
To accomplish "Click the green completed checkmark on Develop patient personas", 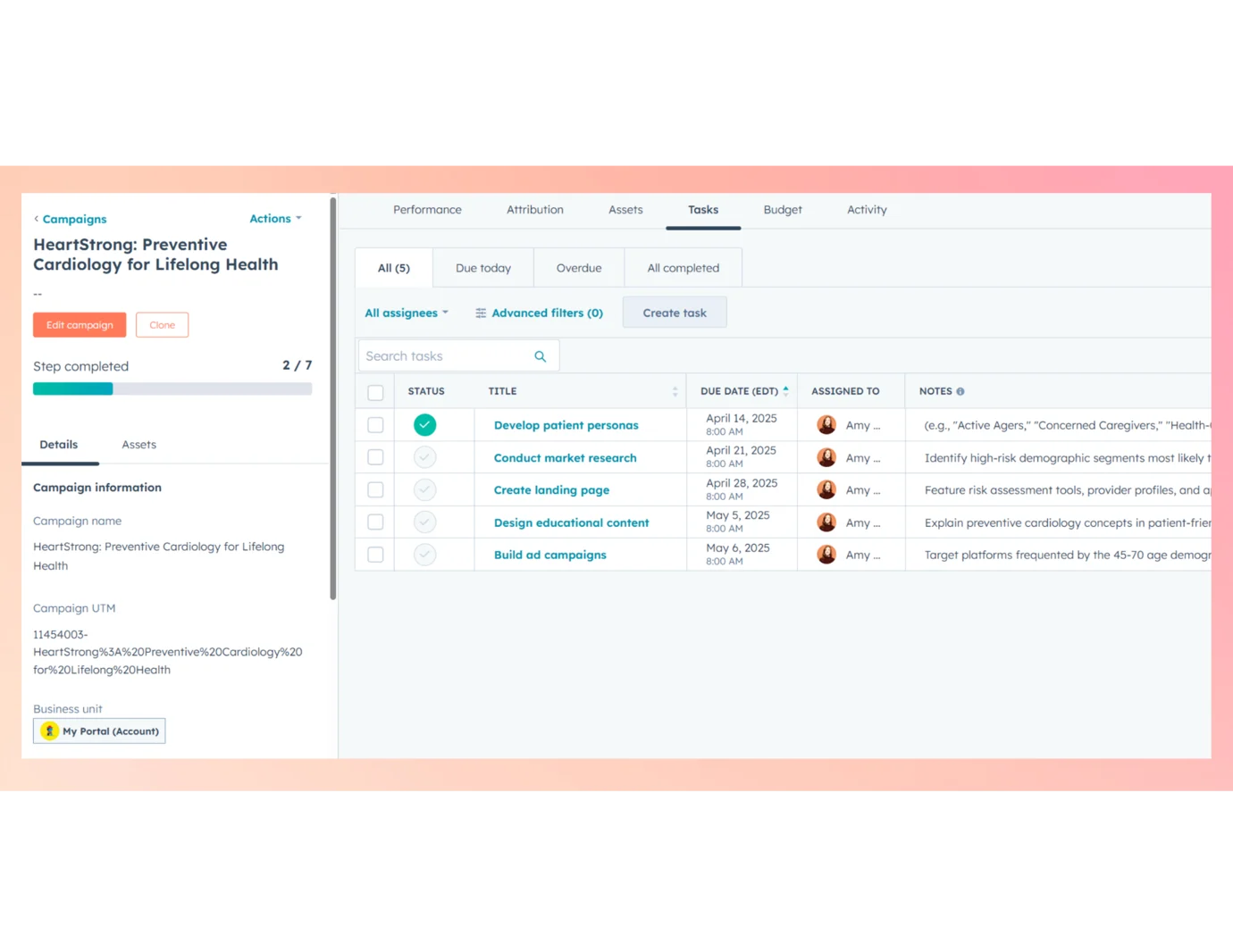I will pos(424,424).
